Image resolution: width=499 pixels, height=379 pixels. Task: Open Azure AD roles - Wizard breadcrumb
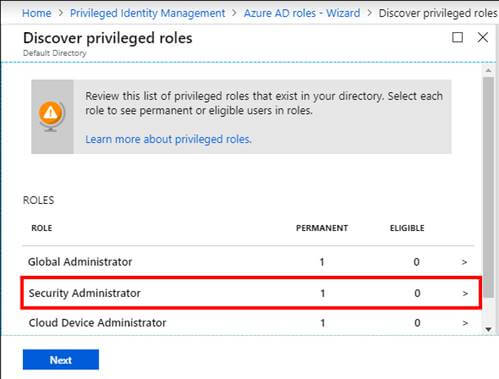(302, 13)
